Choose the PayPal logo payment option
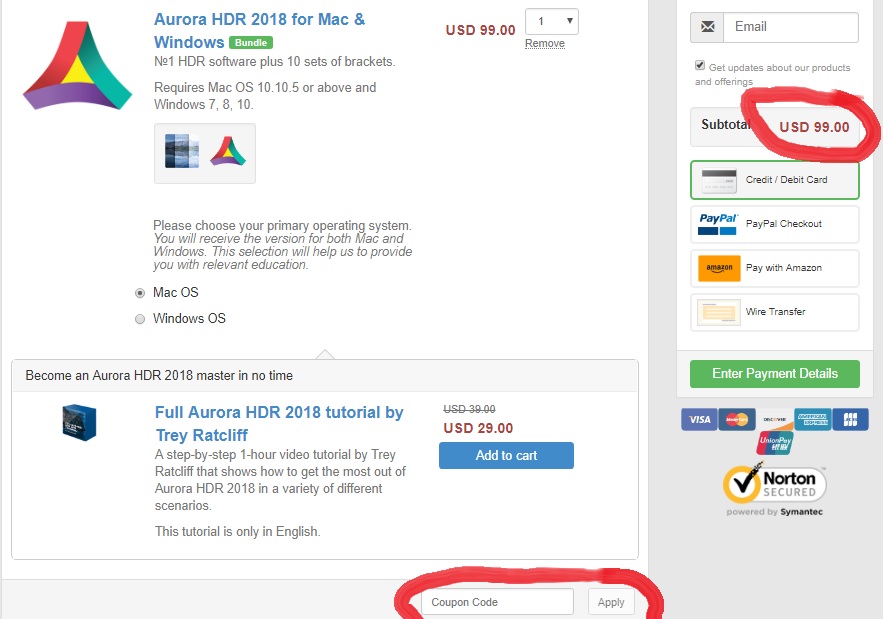 [x=718, y=224]
